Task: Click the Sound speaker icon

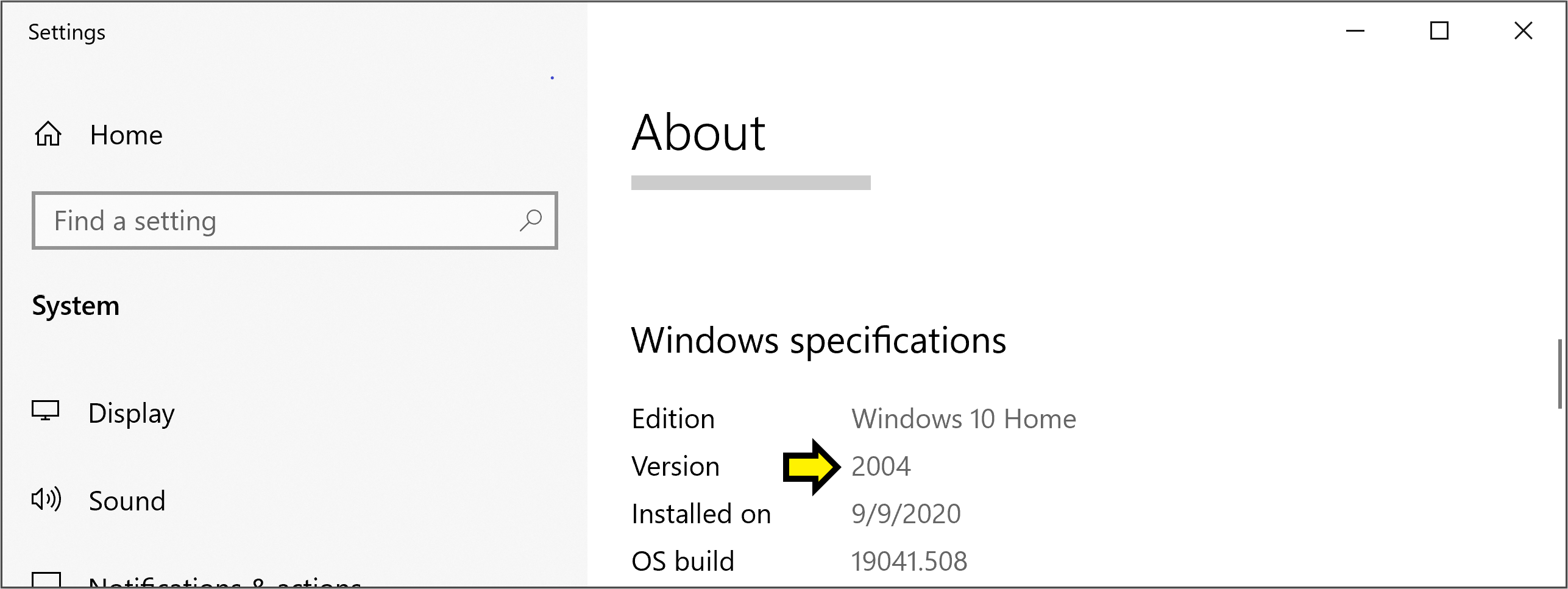Action: [45, 500]
